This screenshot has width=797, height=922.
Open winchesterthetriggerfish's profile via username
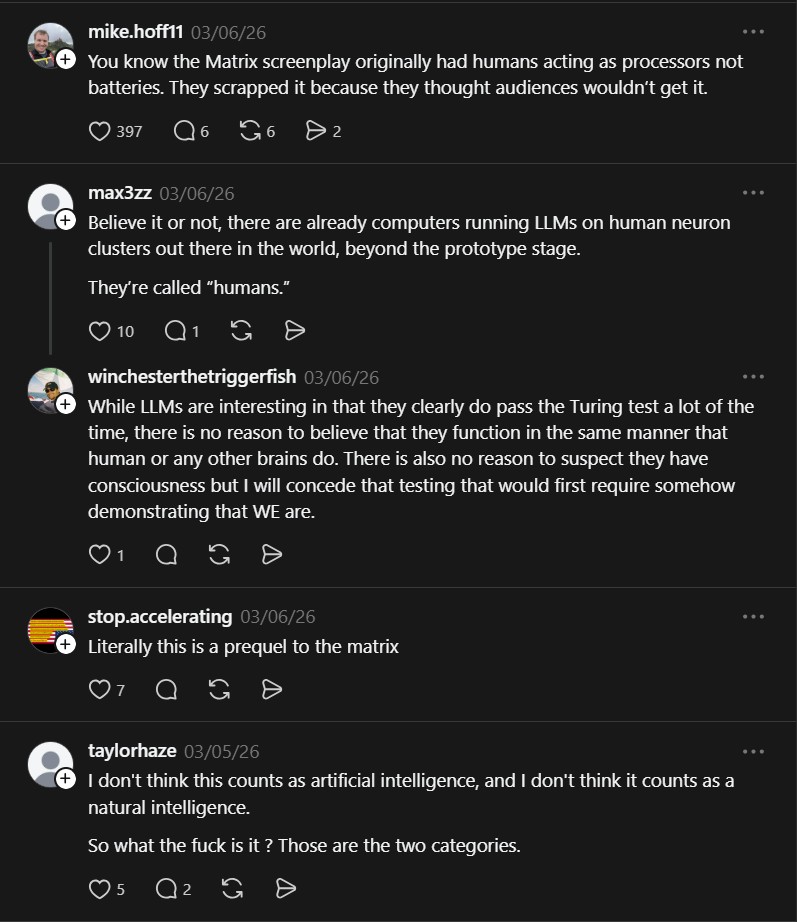pyautogui.click(x=192, y=377)
